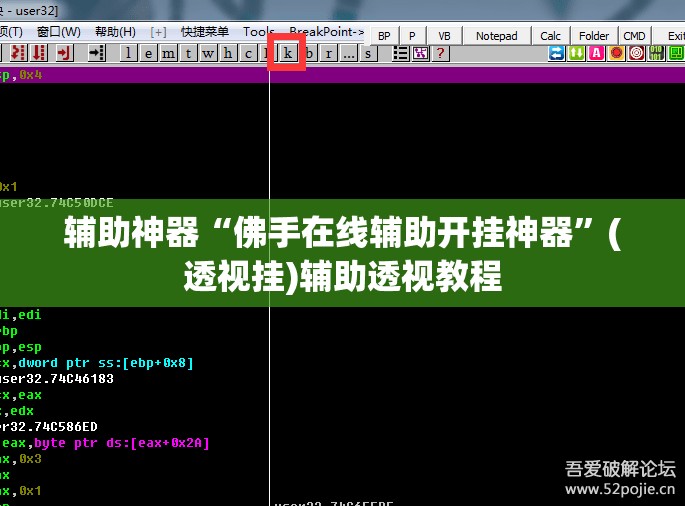The width and height of the screenshot is (685, 506).
Task: Click go to address arrow icon
Action: [x=97, y=53]
